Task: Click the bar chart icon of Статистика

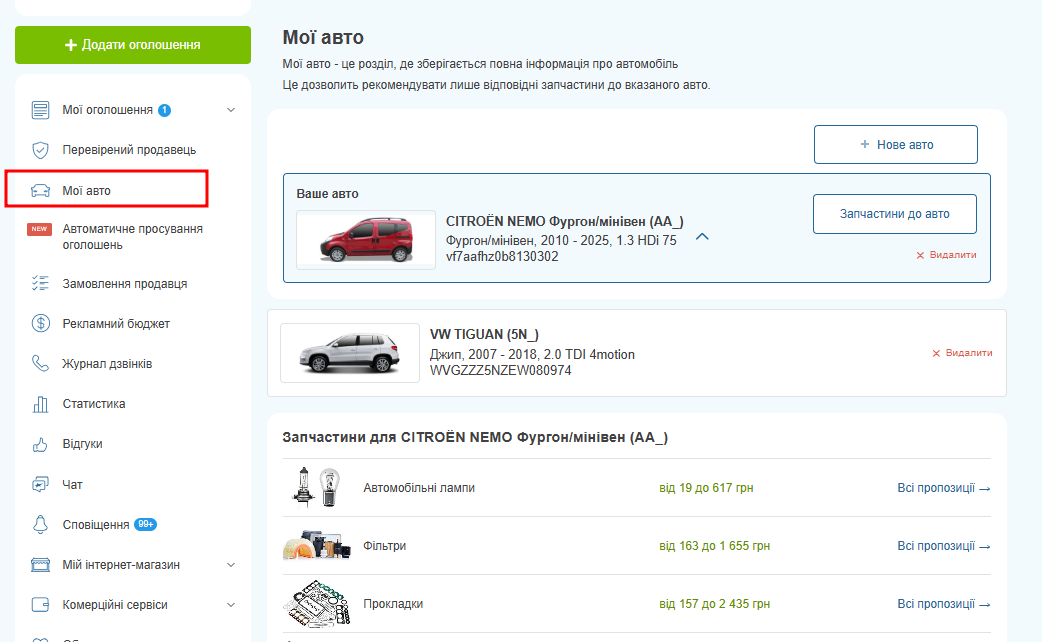Action: 41,404
